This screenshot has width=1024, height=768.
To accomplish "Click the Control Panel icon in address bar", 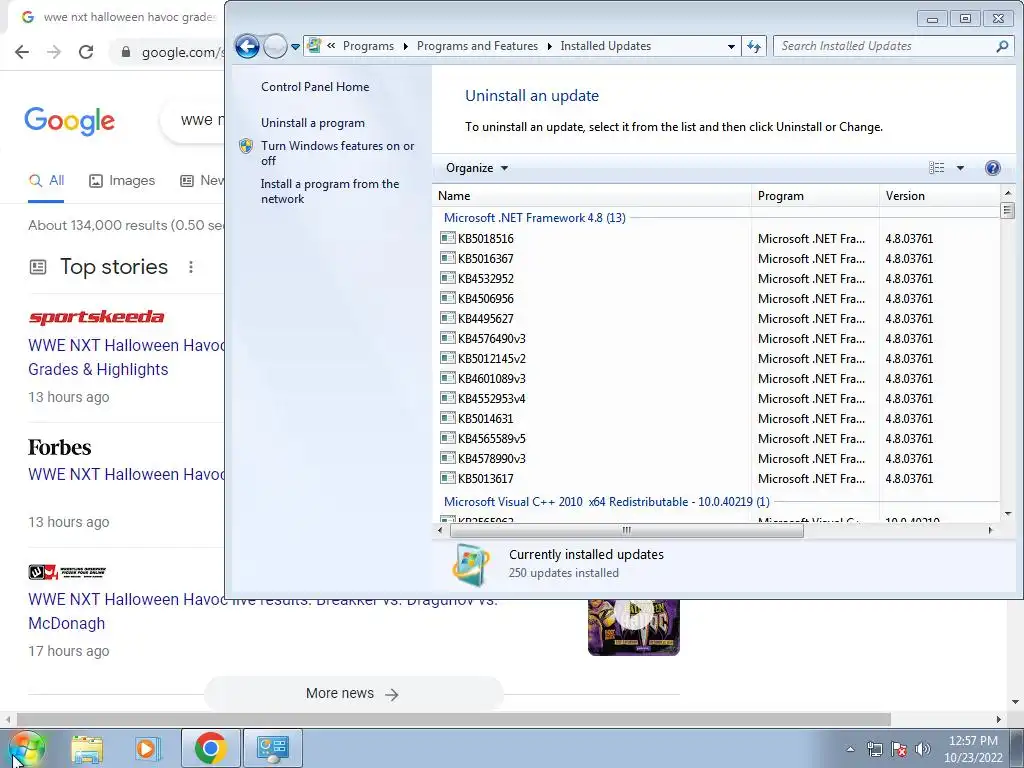I will (x=314, y=46).
